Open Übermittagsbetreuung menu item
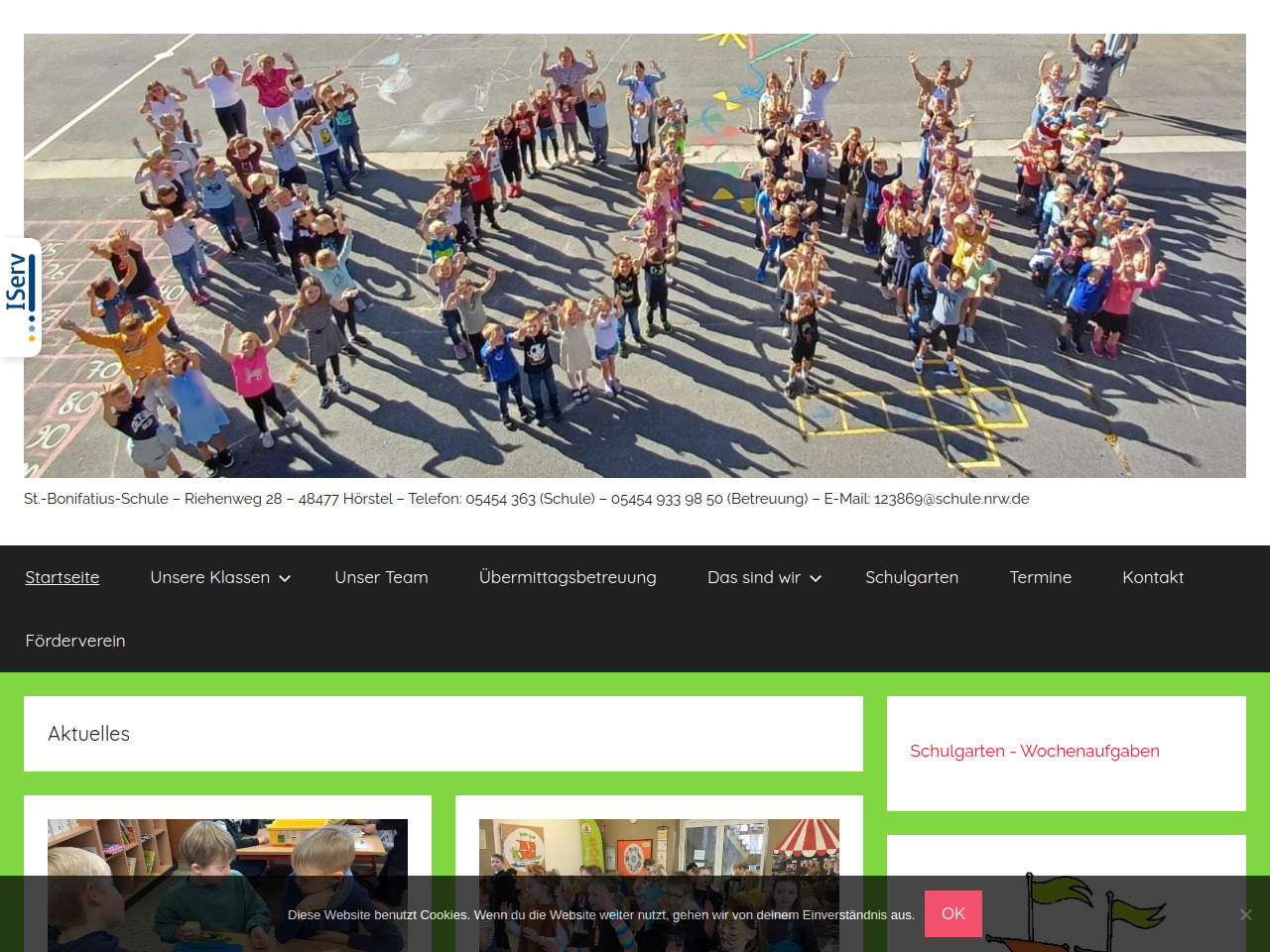Viewport: 1270px width, 952px height. point(568,577)
